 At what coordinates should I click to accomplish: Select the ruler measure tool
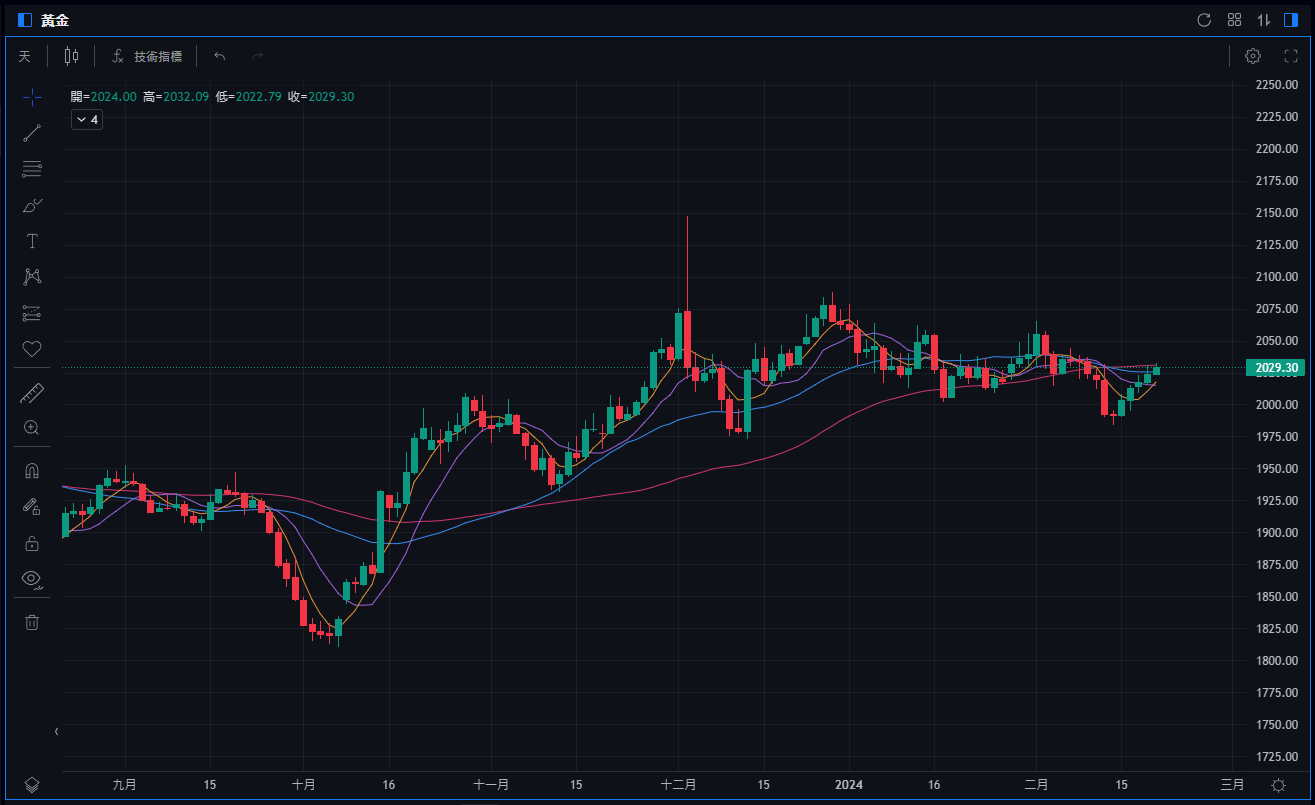32,394
